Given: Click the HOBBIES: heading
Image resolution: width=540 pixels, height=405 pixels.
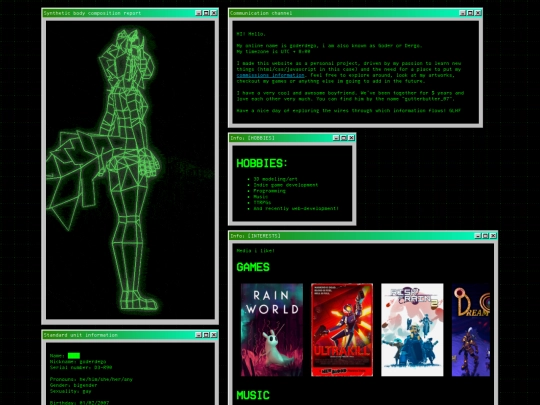Looking at the screenshot, I should point(262,163).
